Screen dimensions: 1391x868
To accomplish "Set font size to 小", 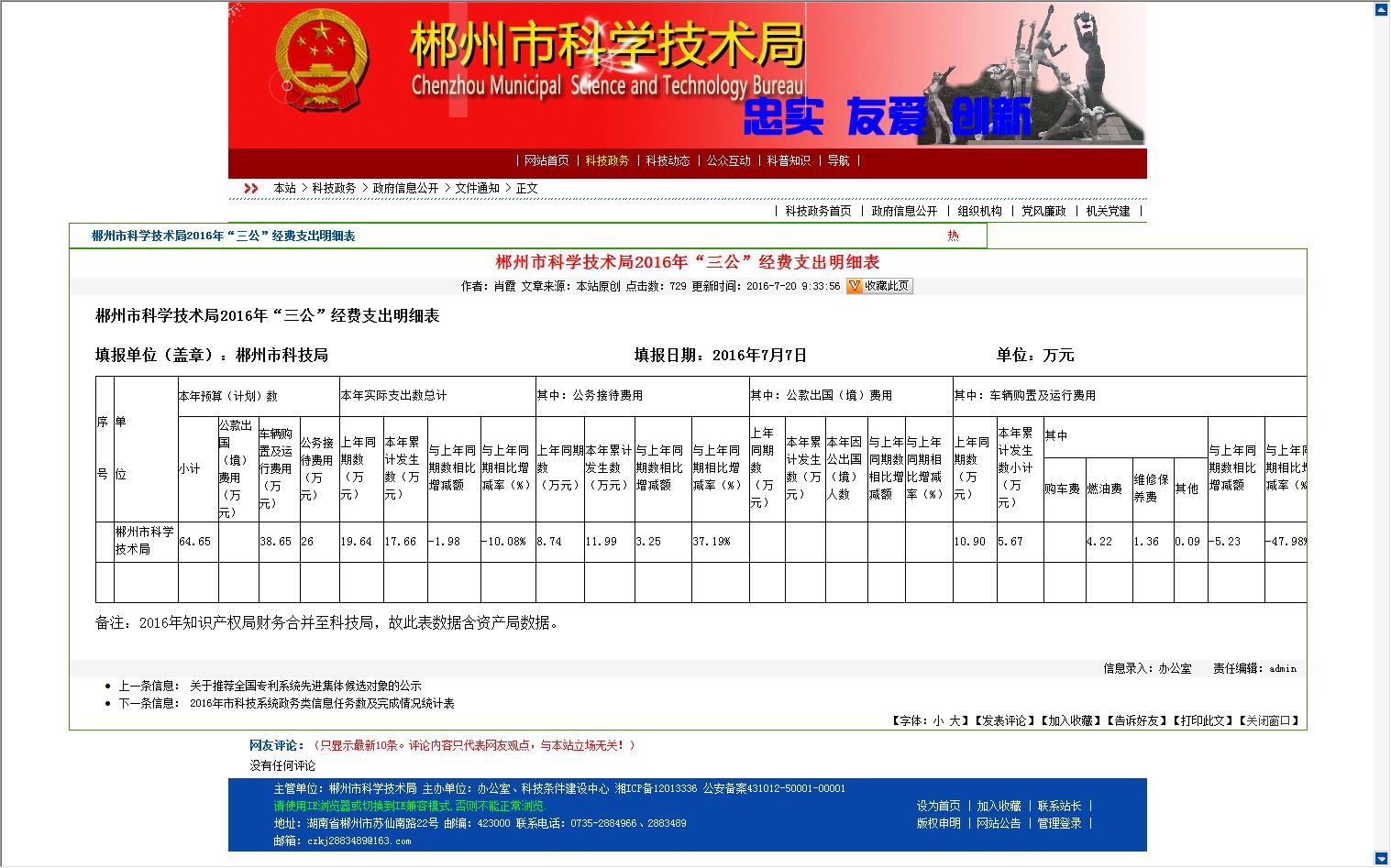I will click(x=938, y=720).
